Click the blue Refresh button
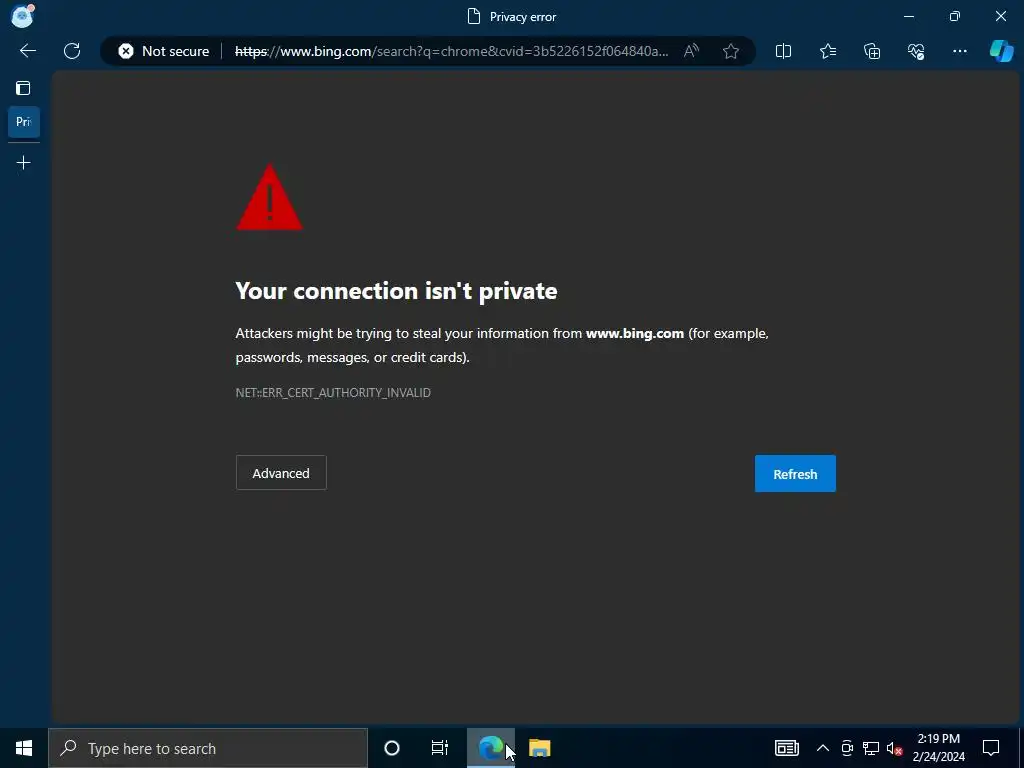Viewport: 1024px width, 768px height. click(795, 473)
